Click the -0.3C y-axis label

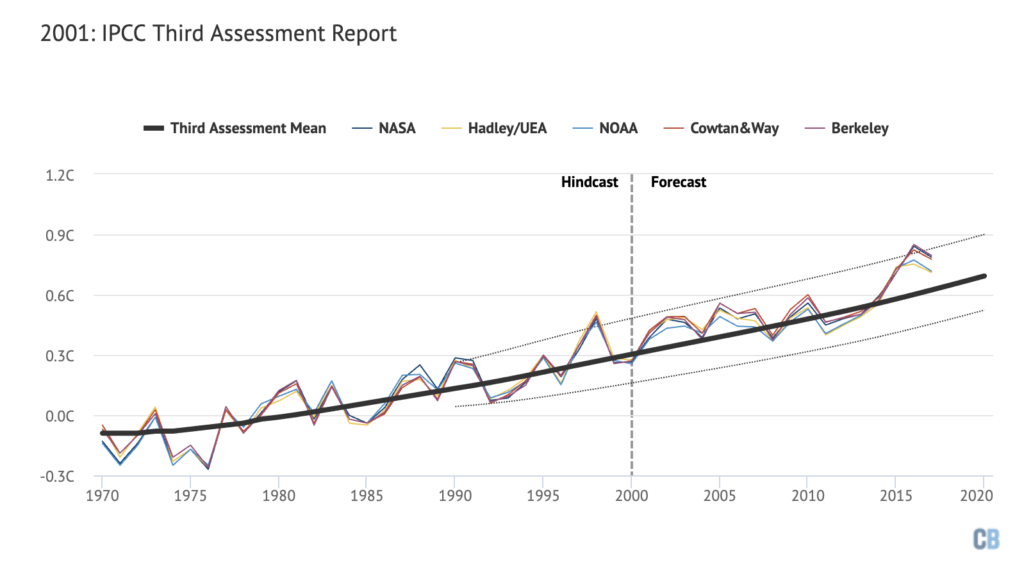[57, 476]
